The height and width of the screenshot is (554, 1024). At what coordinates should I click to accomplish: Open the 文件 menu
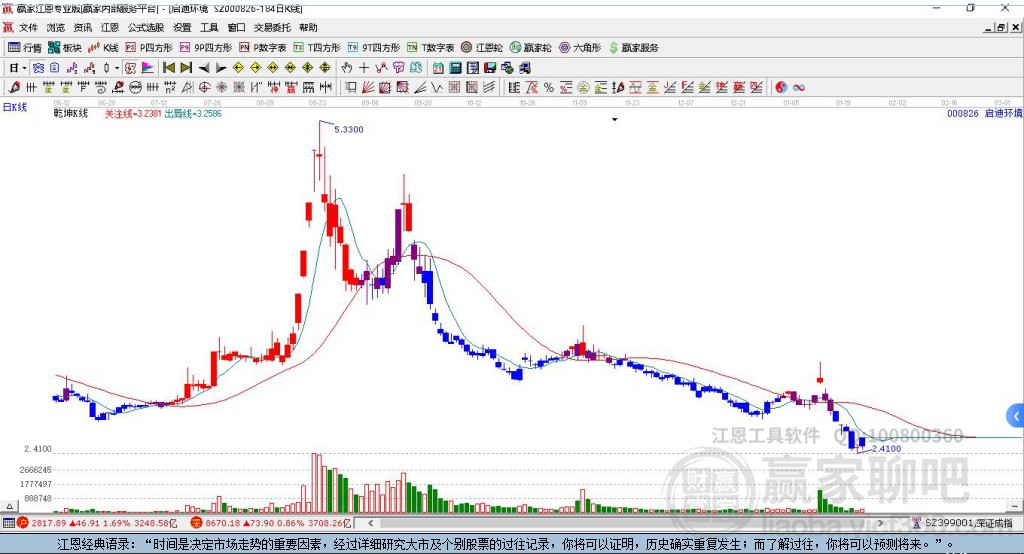pos(28,27)
